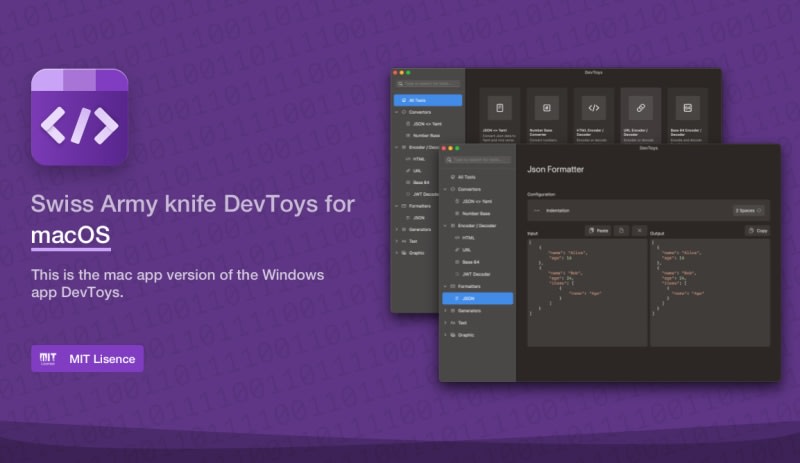
Task: Click the DevToys app logo icon
Action: tap(79, 117)
